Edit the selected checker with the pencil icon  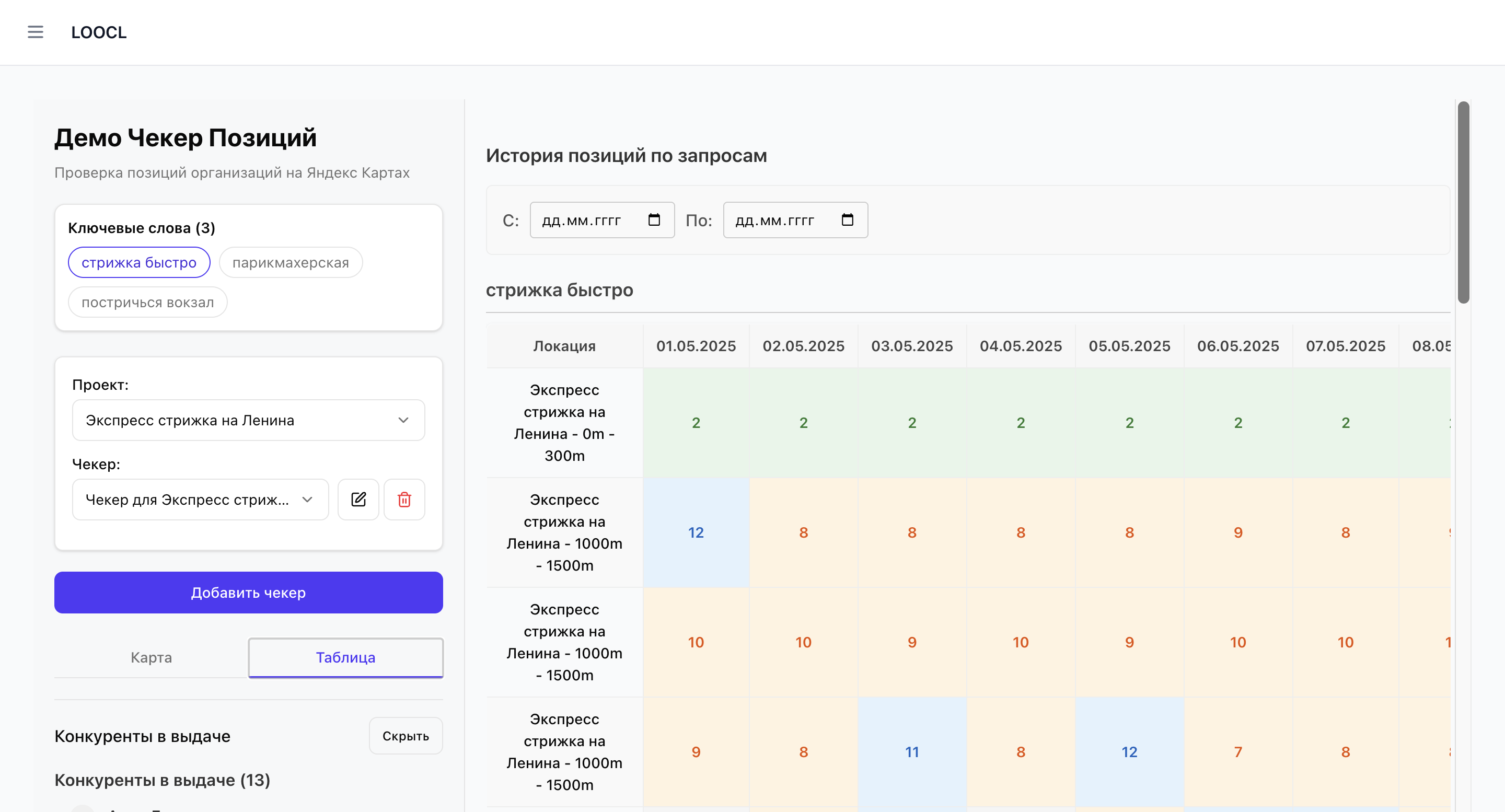(358, 499)
